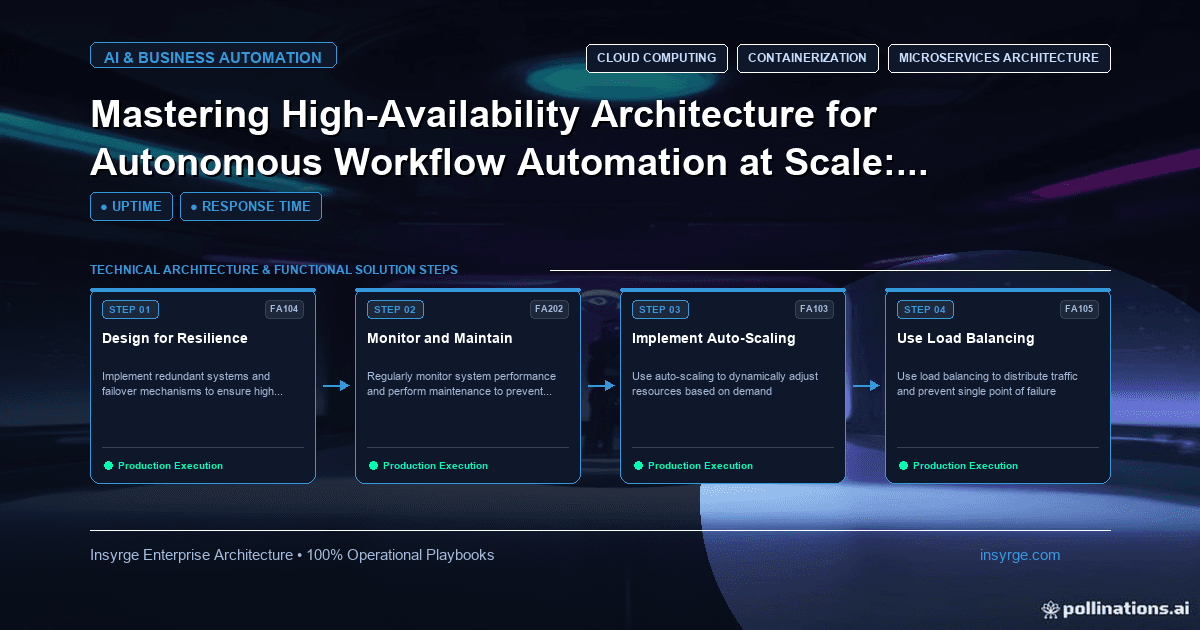
Task: Click the Monitor and Maintain card title
Action: click(x=440, y=339)
